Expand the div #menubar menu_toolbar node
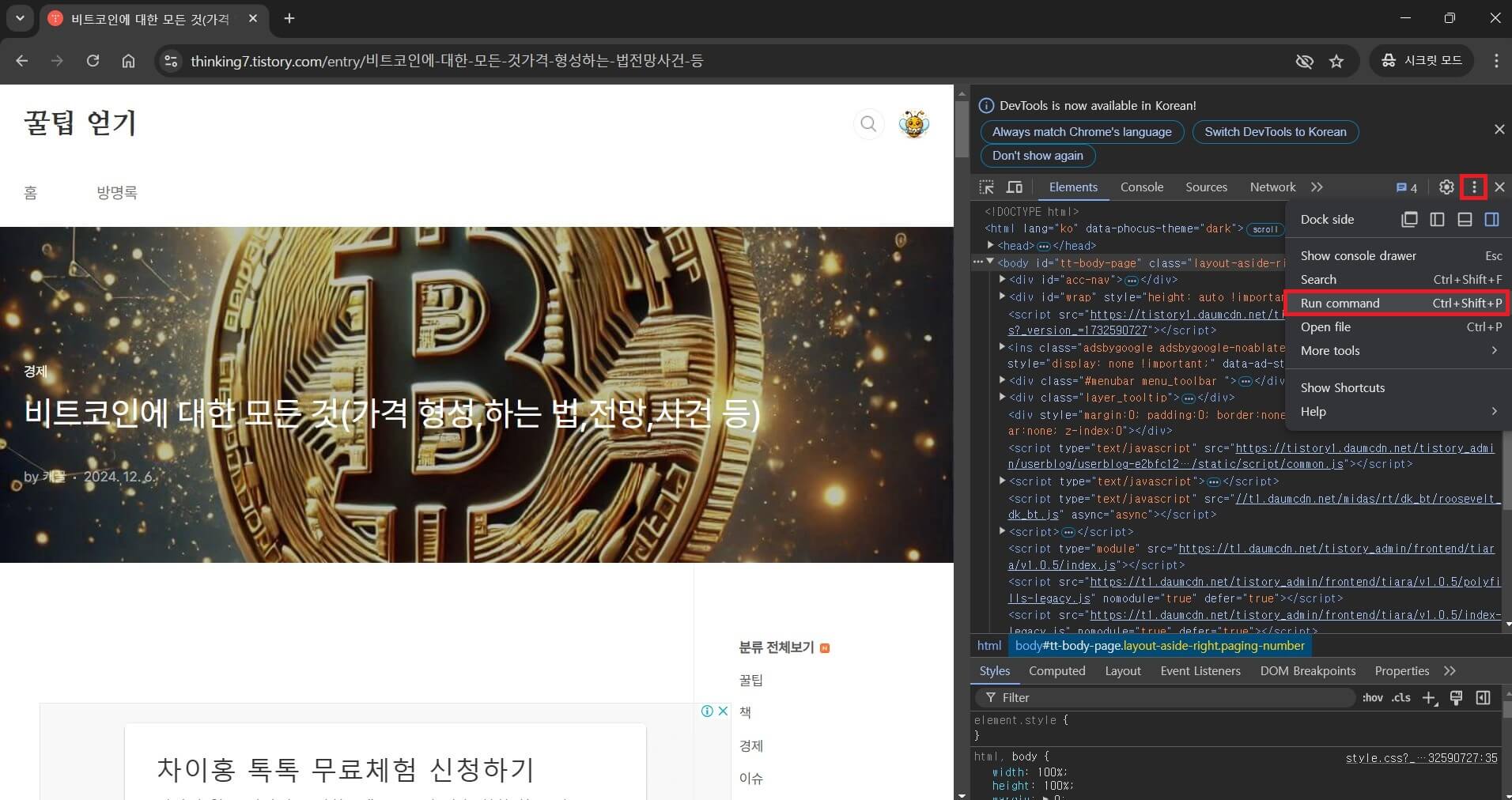 pos(1002,380)
